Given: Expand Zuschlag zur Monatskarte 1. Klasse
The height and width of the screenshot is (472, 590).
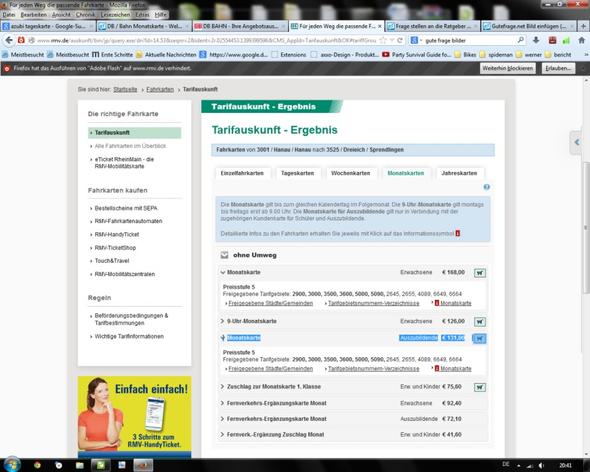Looking at the screenshot, I should pos(222,387).
